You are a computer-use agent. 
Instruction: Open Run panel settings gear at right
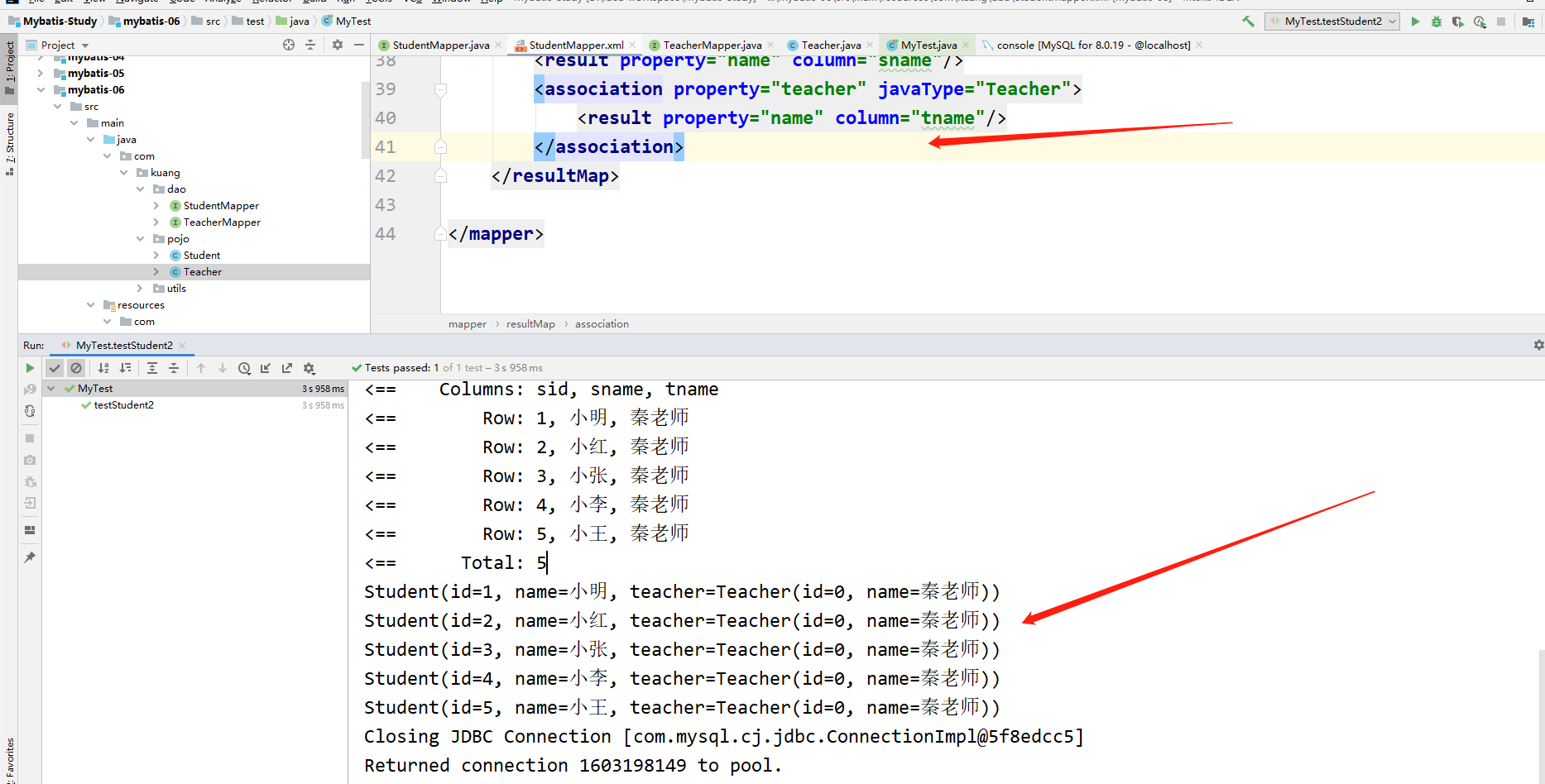(1538, 345)
